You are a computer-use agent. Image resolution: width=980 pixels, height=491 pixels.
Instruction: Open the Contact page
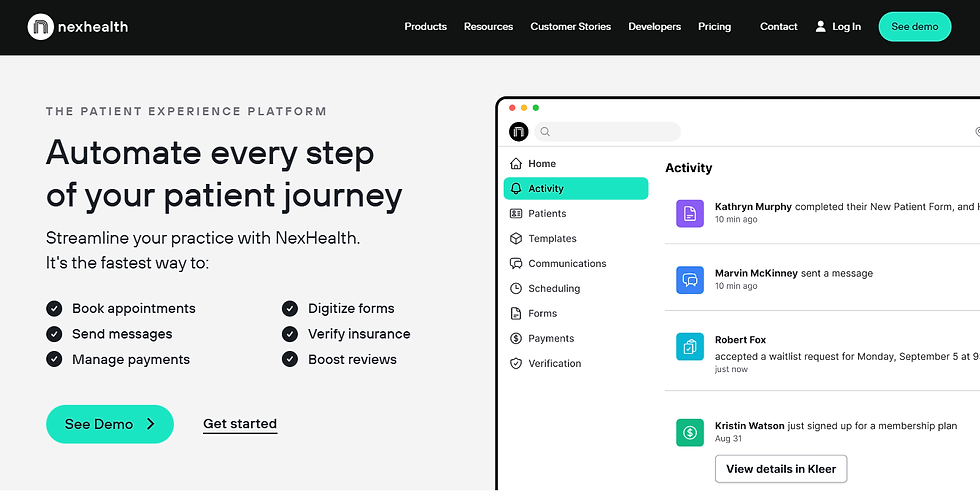click(x=779, y=27)
